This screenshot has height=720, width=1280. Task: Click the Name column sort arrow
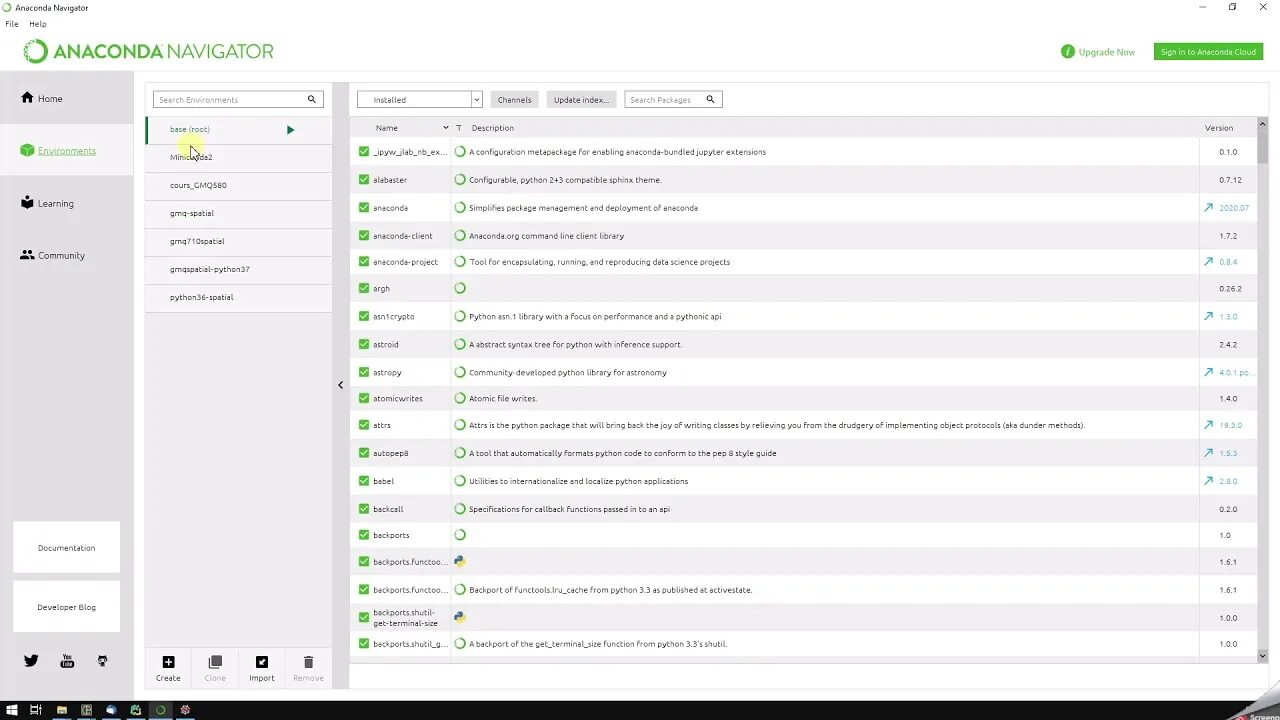tap(446, 128)
